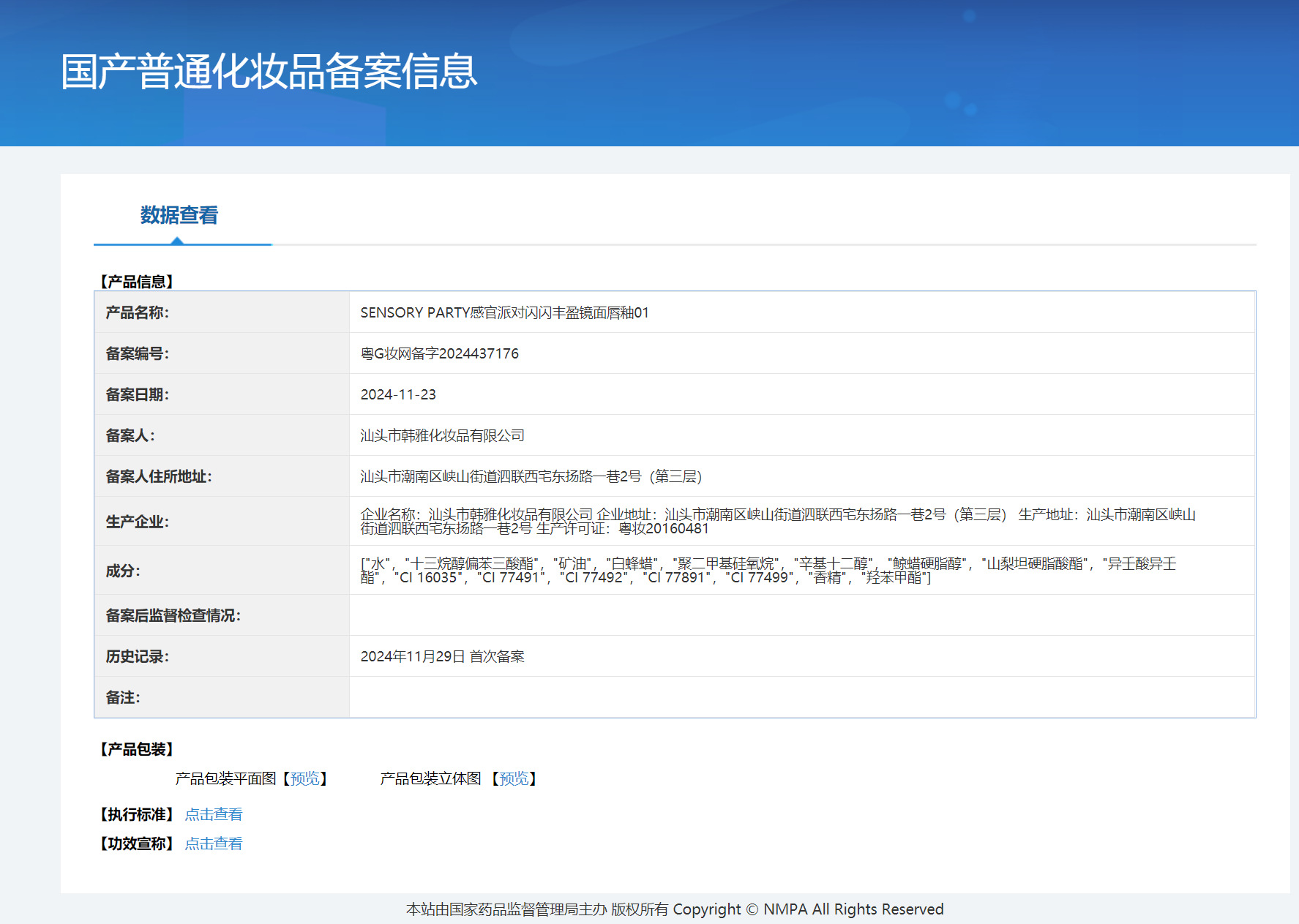Click the 备注 row label
This screenshot has width=1299, height=924.
pyautogui.click(x=123, y=697)
